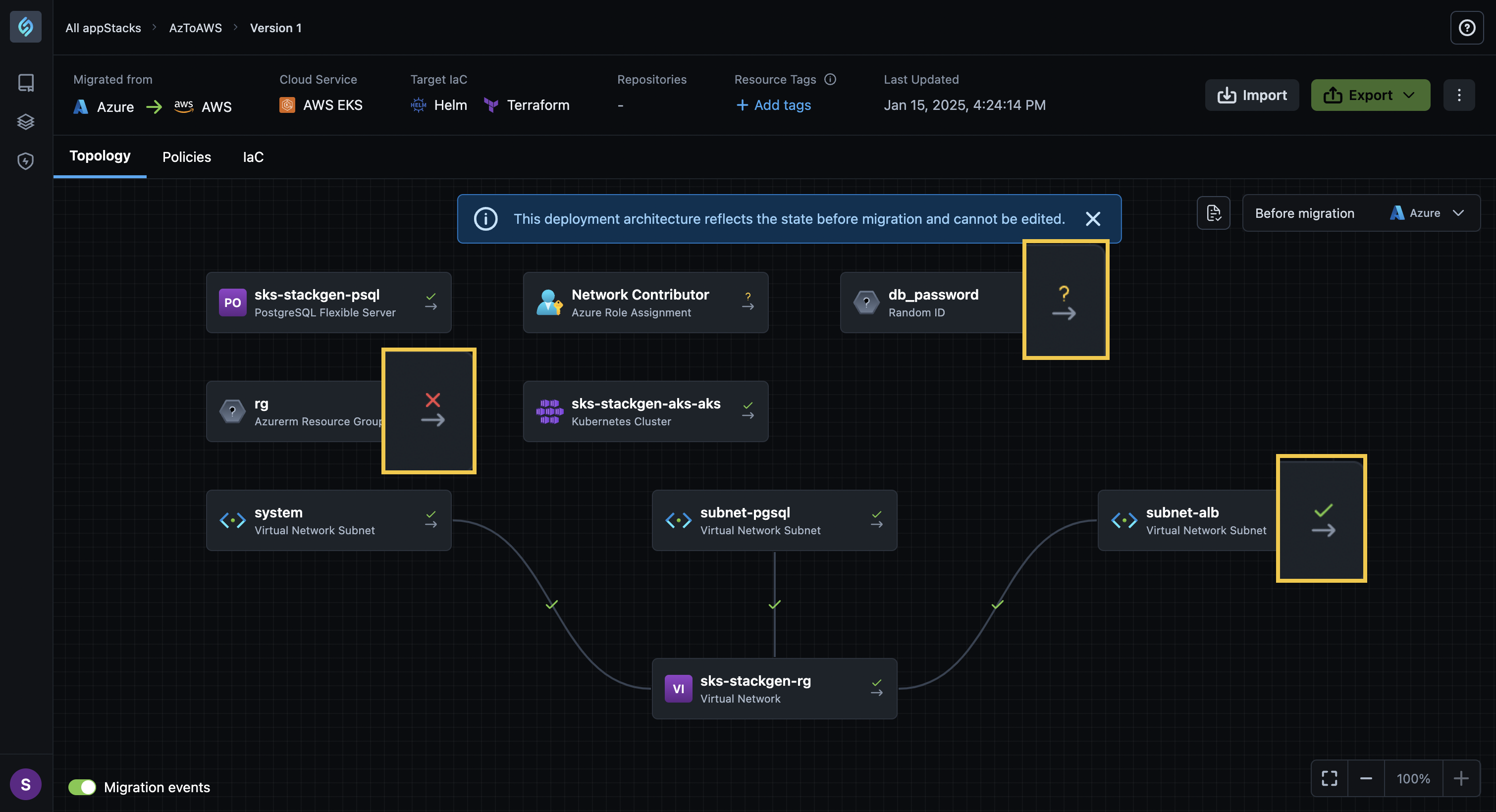Select the subnet-pgsql node
This screenshot has width=1496, height=812.
774,520
